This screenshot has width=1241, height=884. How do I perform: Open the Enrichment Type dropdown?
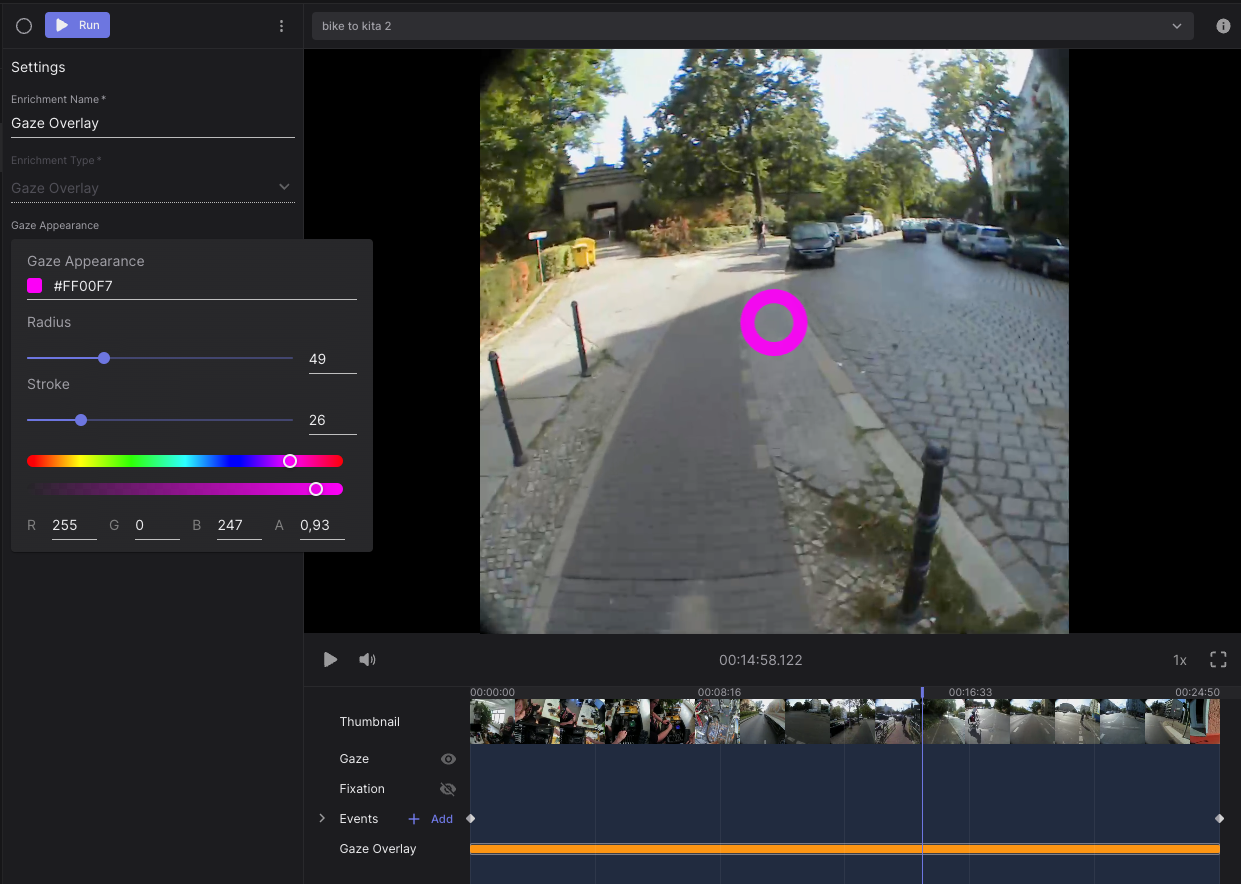[x=152, y=187]
